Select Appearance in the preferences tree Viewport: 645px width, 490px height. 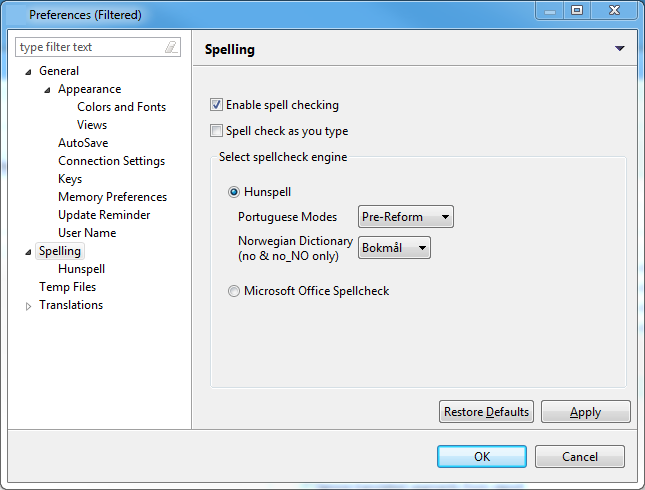tap(90, 89)
